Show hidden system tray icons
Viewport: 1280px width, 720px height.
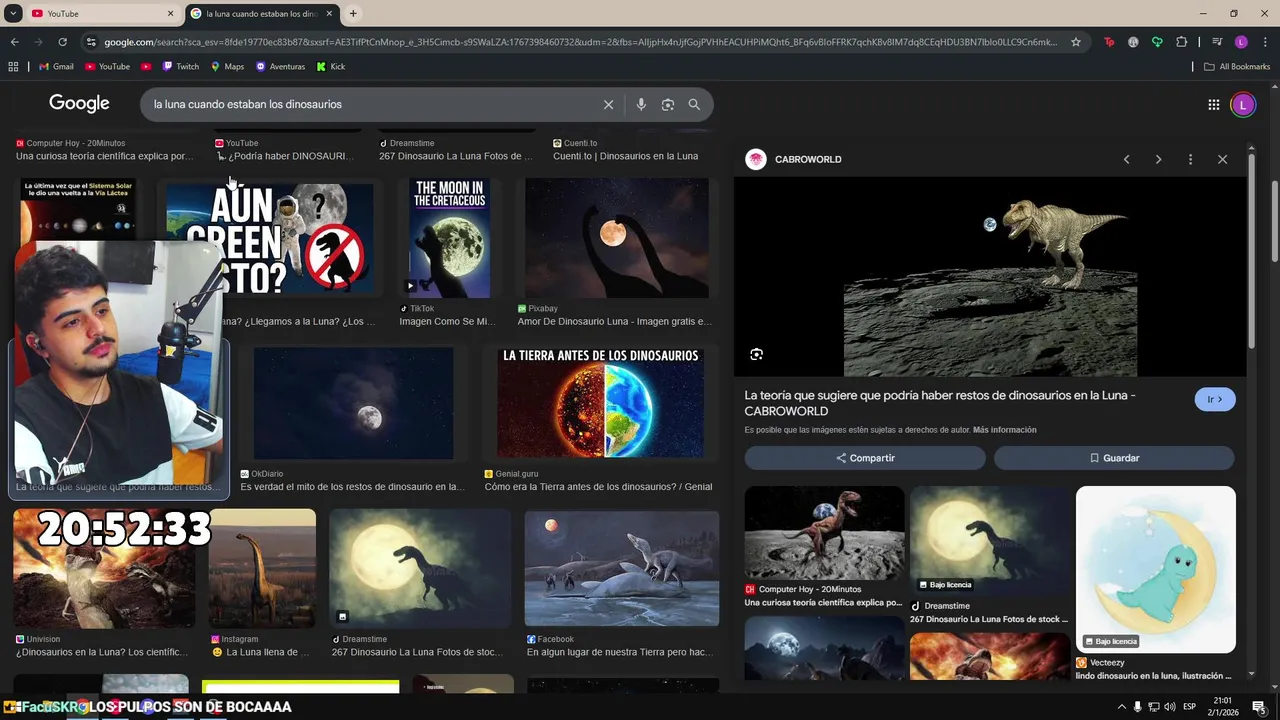[x=1121, y=707]
